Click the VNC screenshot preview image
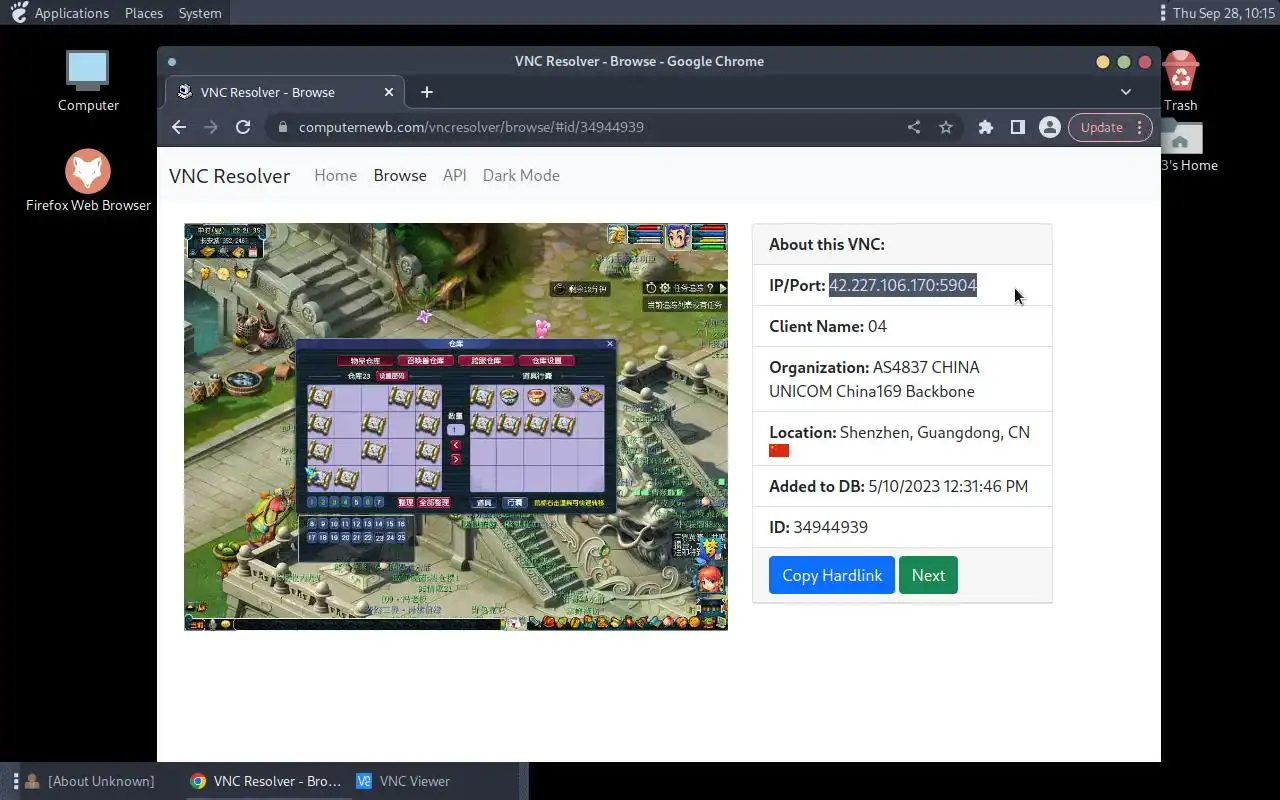 click(x=456, y=427)
